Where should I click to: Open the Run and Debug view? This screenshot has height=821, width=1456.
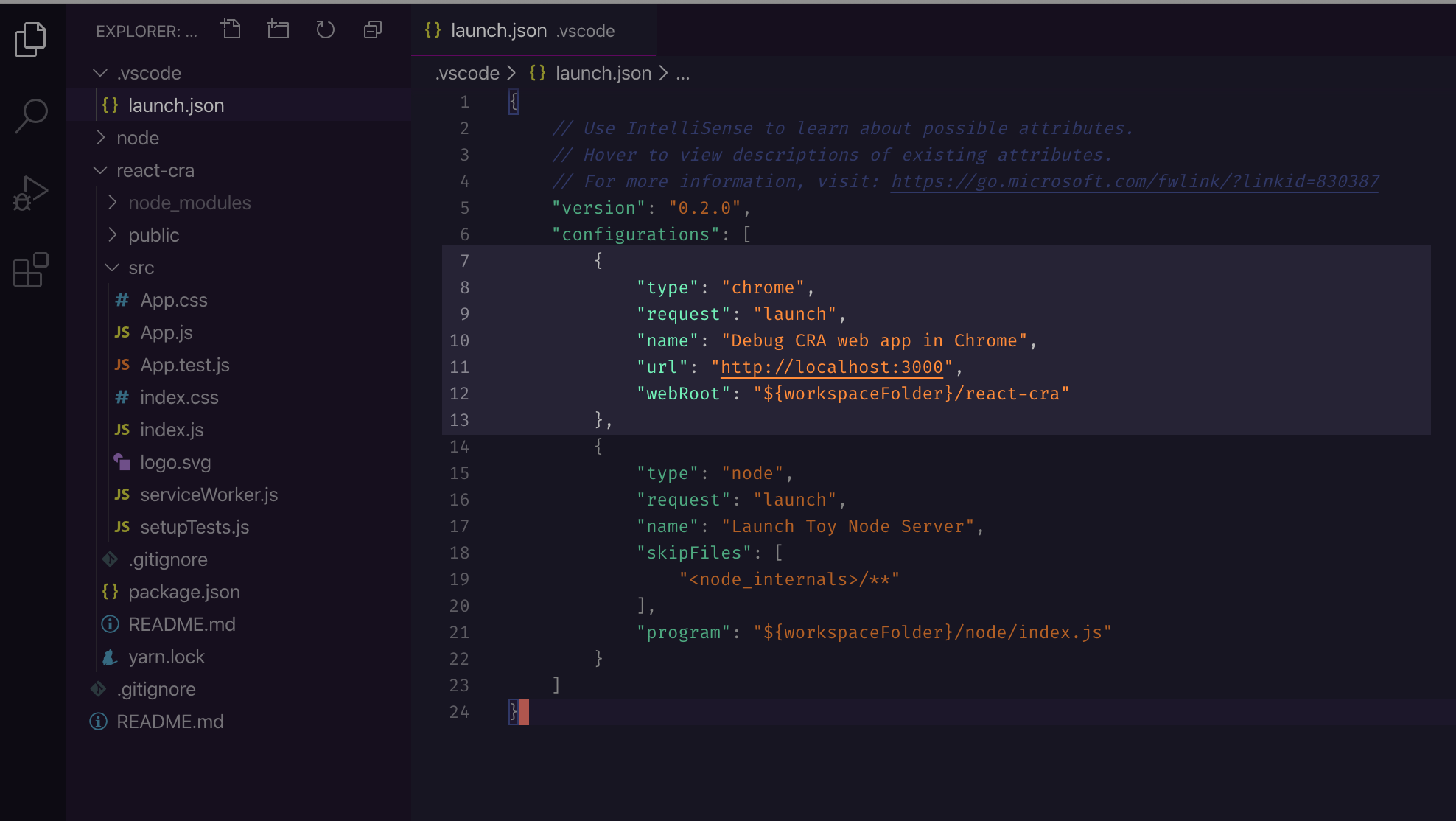pyautogui.click(x=30, y=194)
